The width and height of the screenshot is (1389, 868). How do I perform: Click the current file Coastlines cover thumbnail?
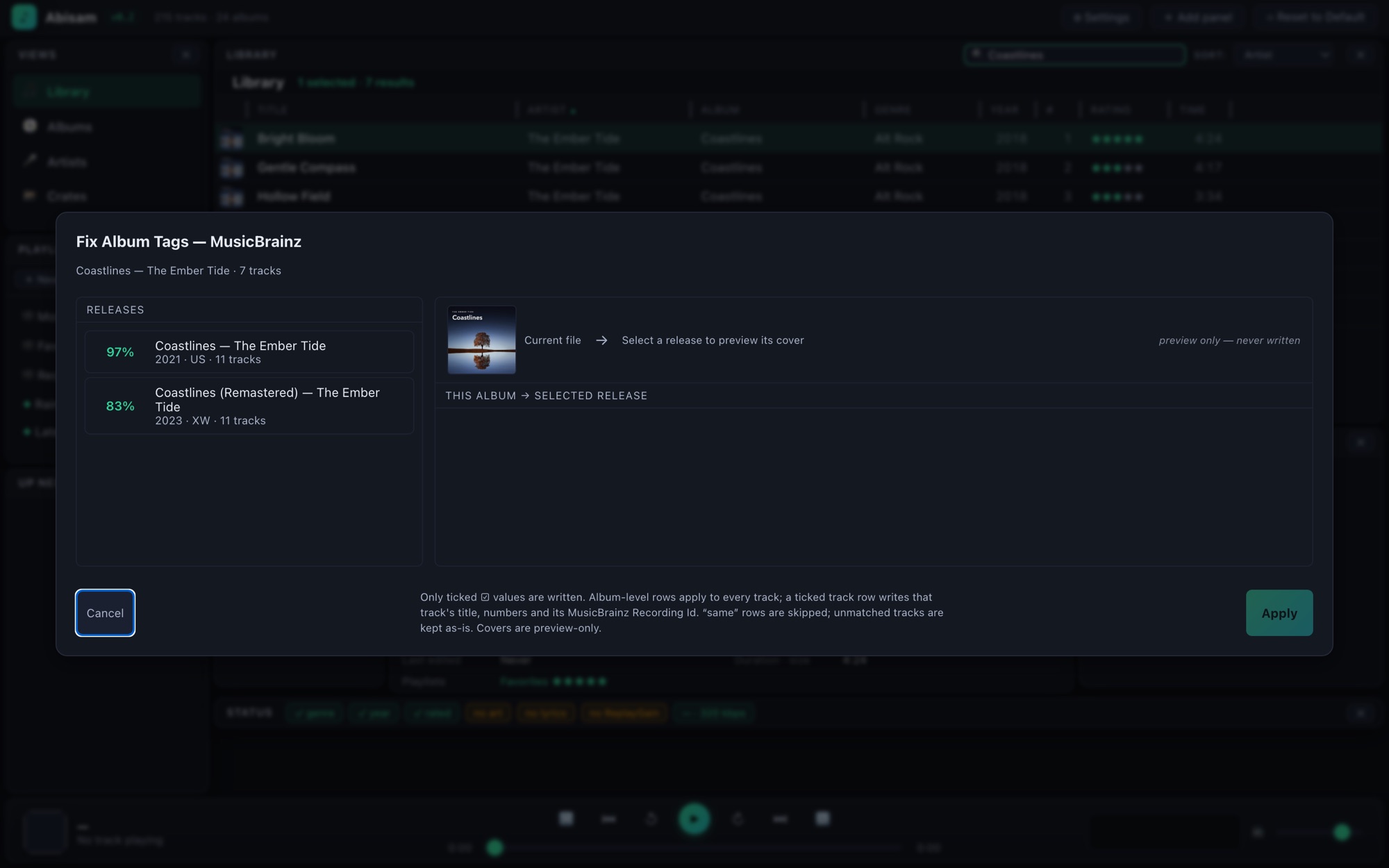tap(481, 340)
